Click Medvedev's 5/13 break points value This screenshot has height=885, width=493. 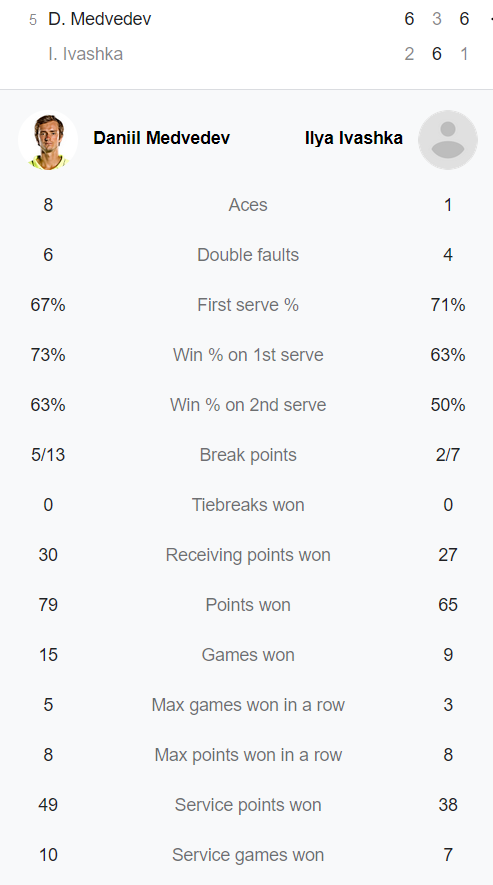point(48,455)
